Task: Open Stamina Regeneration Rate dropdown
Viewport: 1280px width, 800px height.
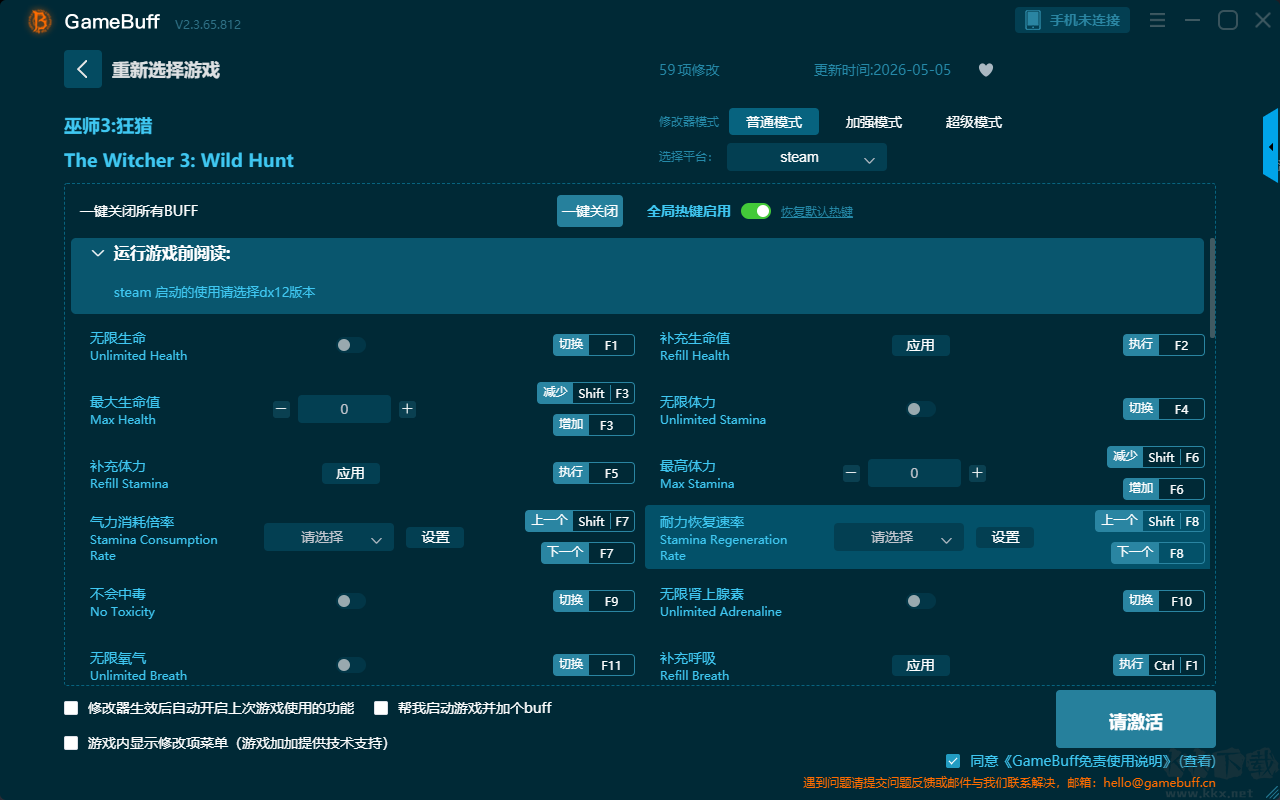Action: [899, 537]
